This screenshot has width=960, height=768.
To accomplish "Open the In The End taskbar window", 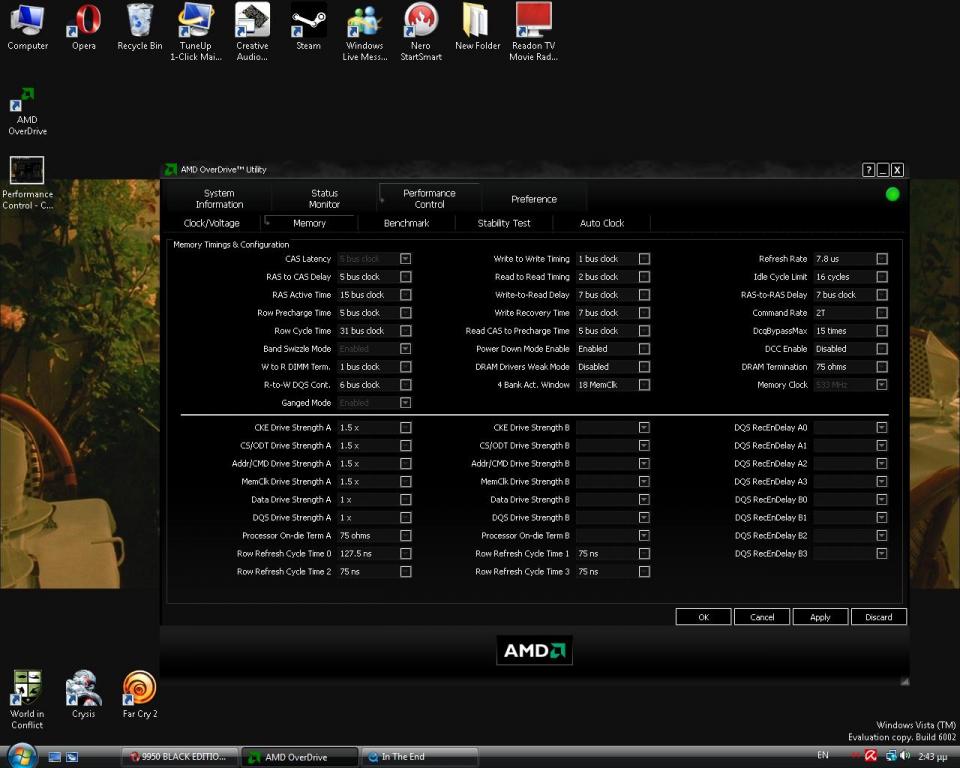I will pyautogui.click(x=420, y=757).
